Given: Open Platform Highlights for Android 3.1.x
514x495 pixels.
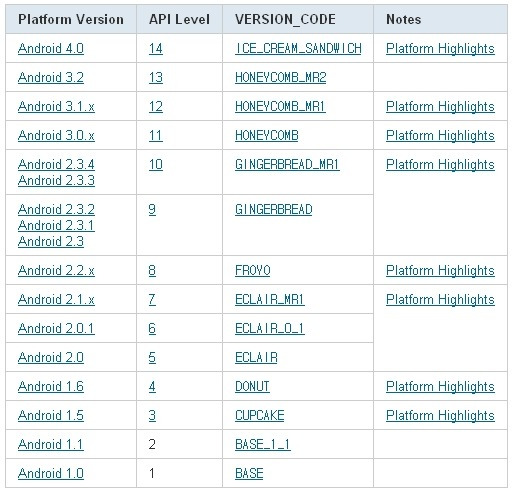Looking at the screenshot, I should click(440, 107).
